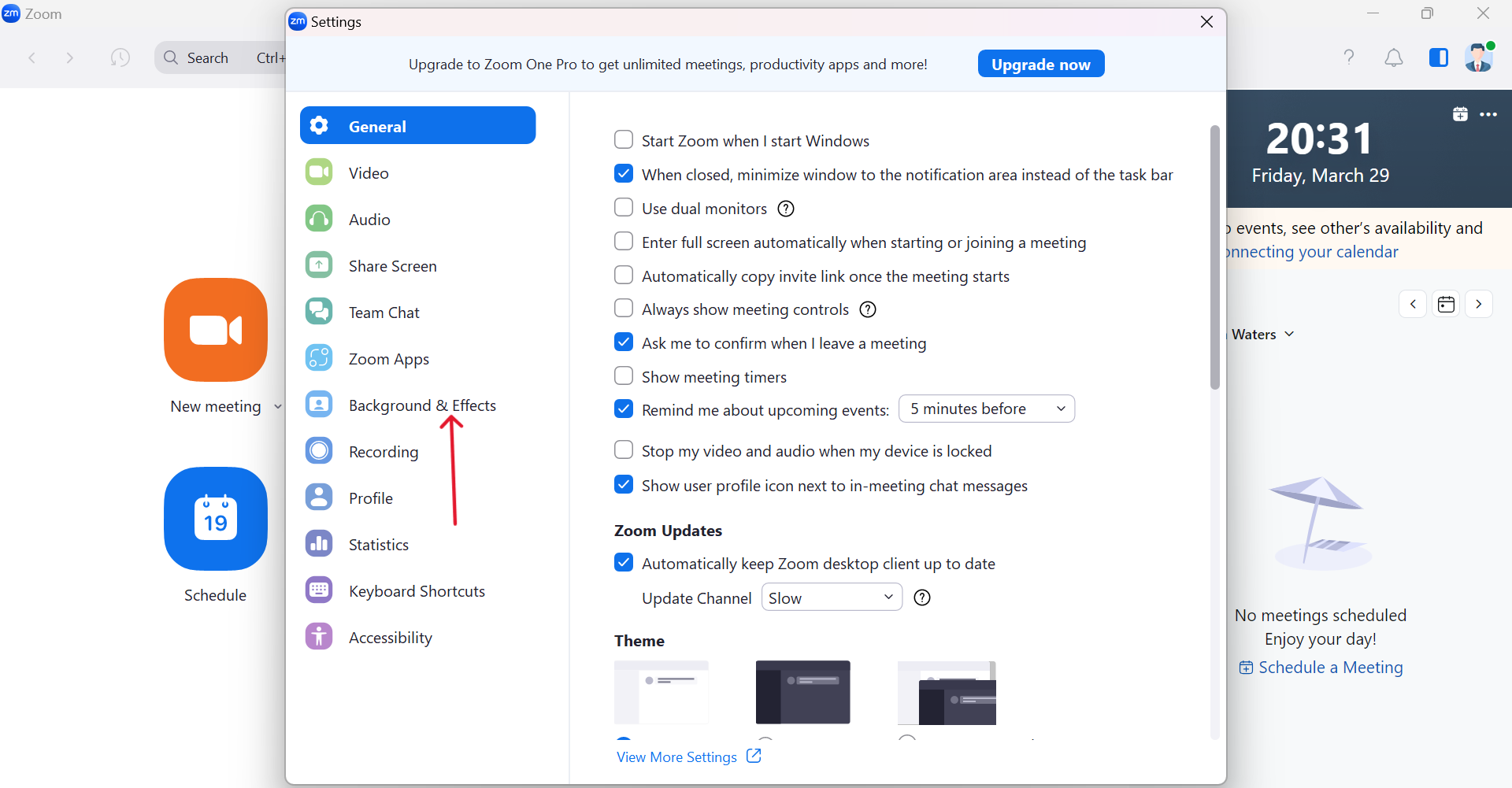Uncheck minimize window to notification area option
The width and height of the screenshot is (1512, 788).
pos(624,174)
